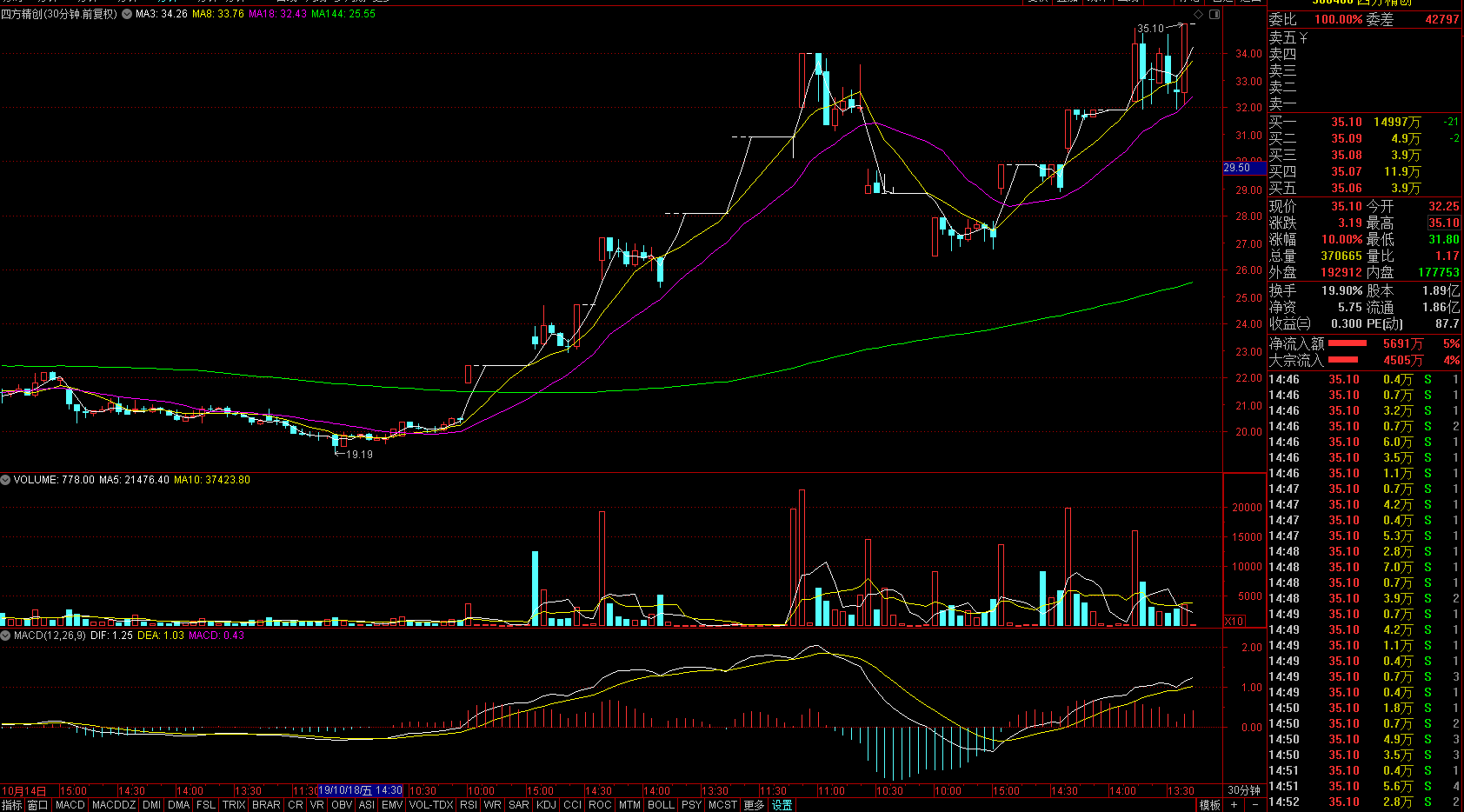Viewport: 1464px width, 812px height.
Task: Click the 委比 100.00% value
Action: click(x=1338, y=19)
